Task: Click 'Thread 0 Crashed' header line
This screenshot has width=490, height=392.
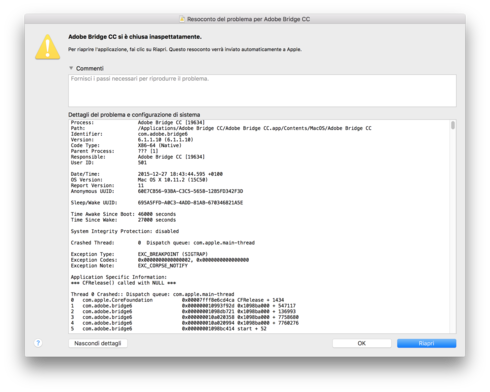Action: coord(152,294)
